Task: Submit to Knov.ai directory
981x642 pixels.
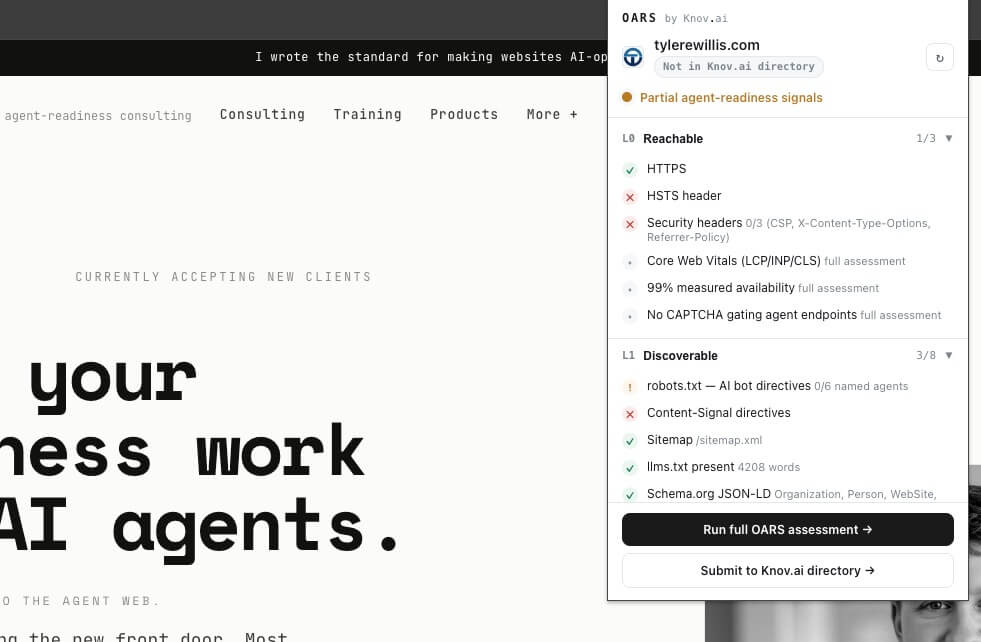Action: pyautogui.click(x=788, y=571)
